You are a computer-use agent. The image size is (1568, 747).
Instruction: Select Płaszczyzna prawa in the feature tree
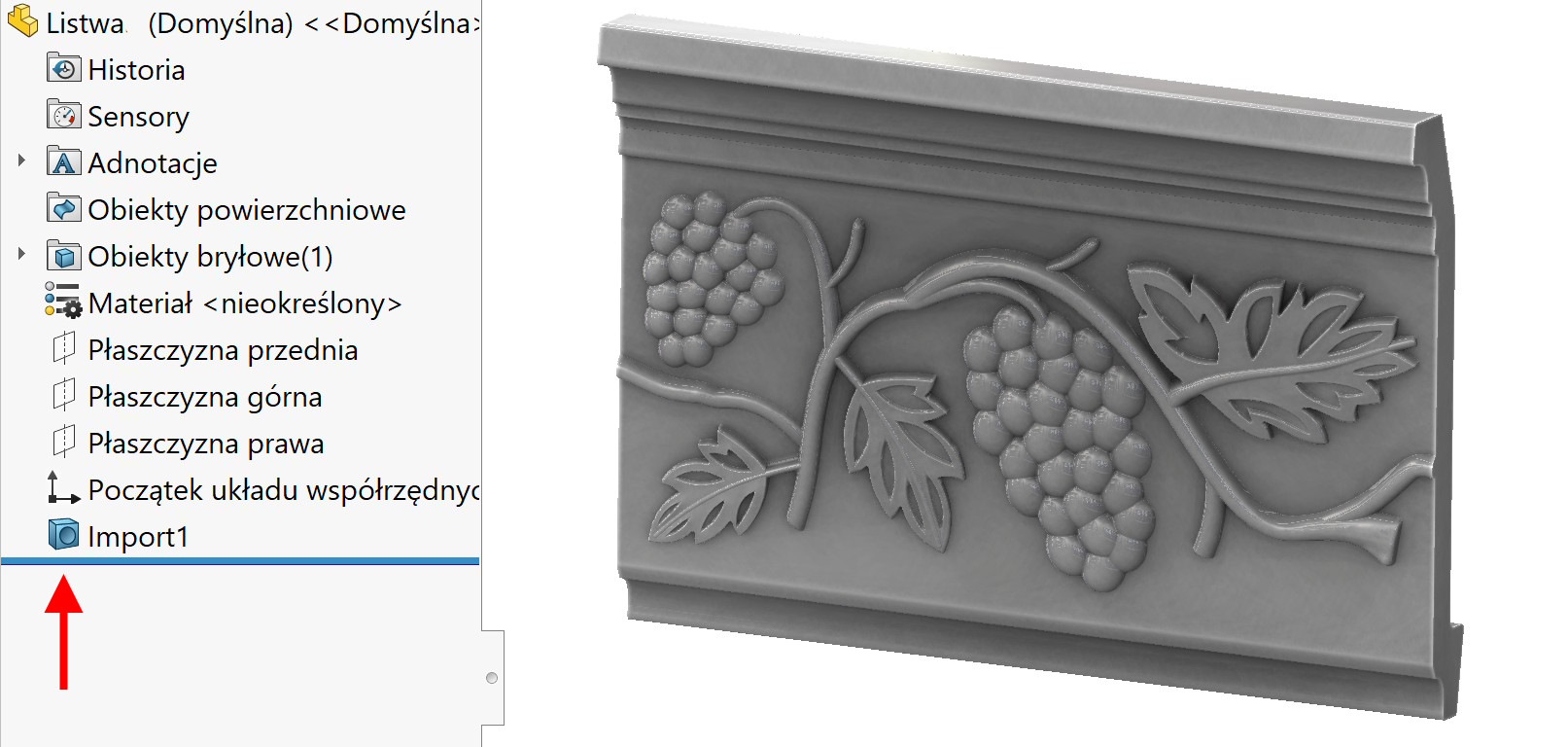(206, 444)
